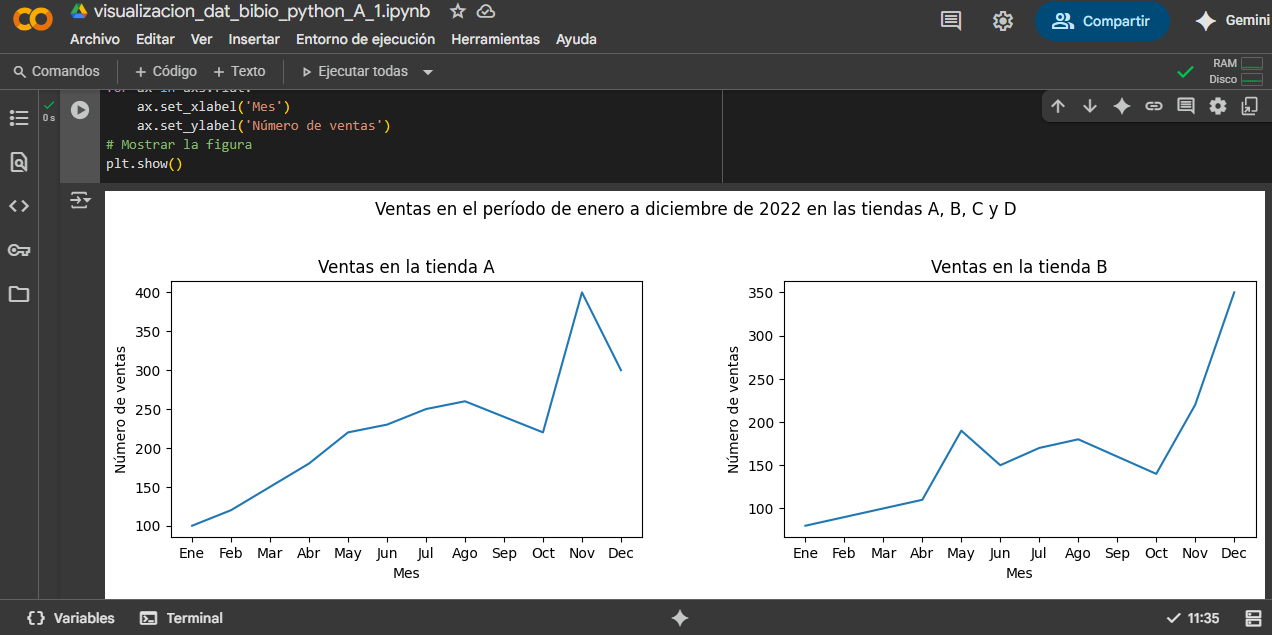1272x635 pixels.
Task: Open the comments panel icon in header
Action: [x=951, y=21]
